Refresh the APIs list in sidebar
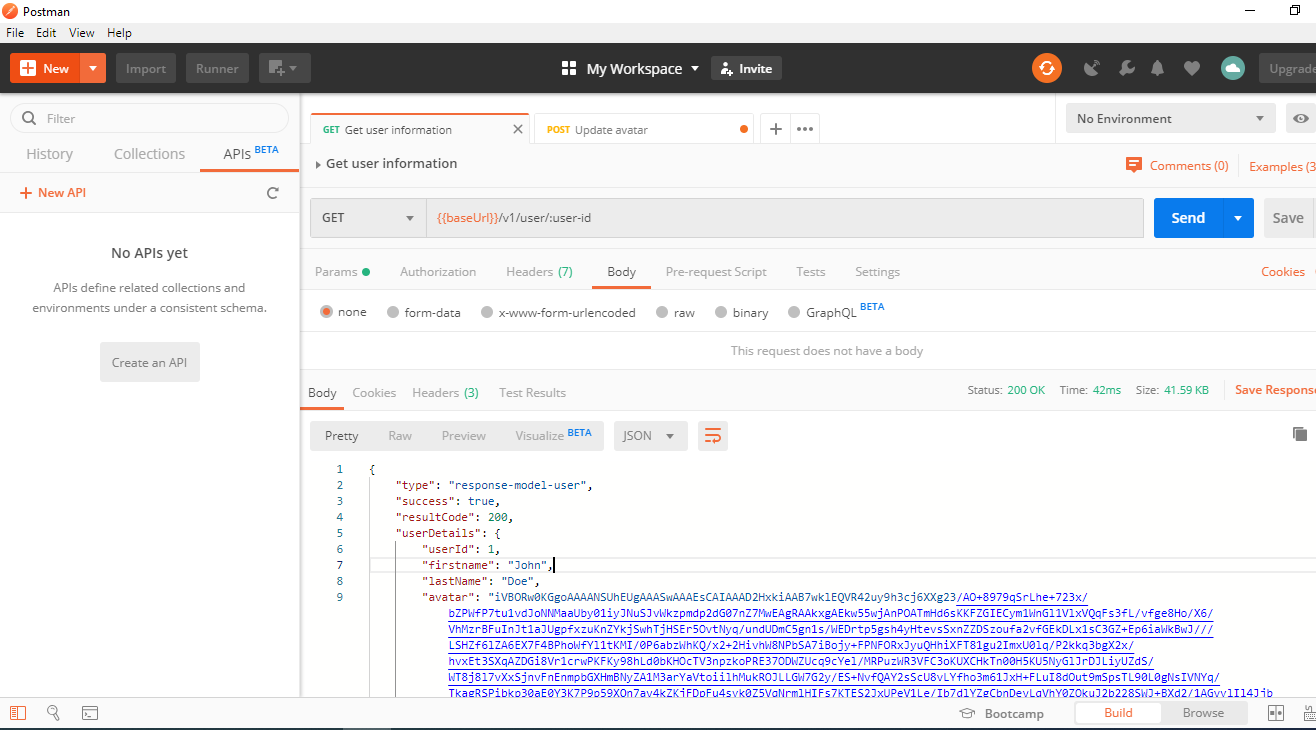Image resolution: width=1316 pixels, height=730 pixels. (x=272, y=193)
